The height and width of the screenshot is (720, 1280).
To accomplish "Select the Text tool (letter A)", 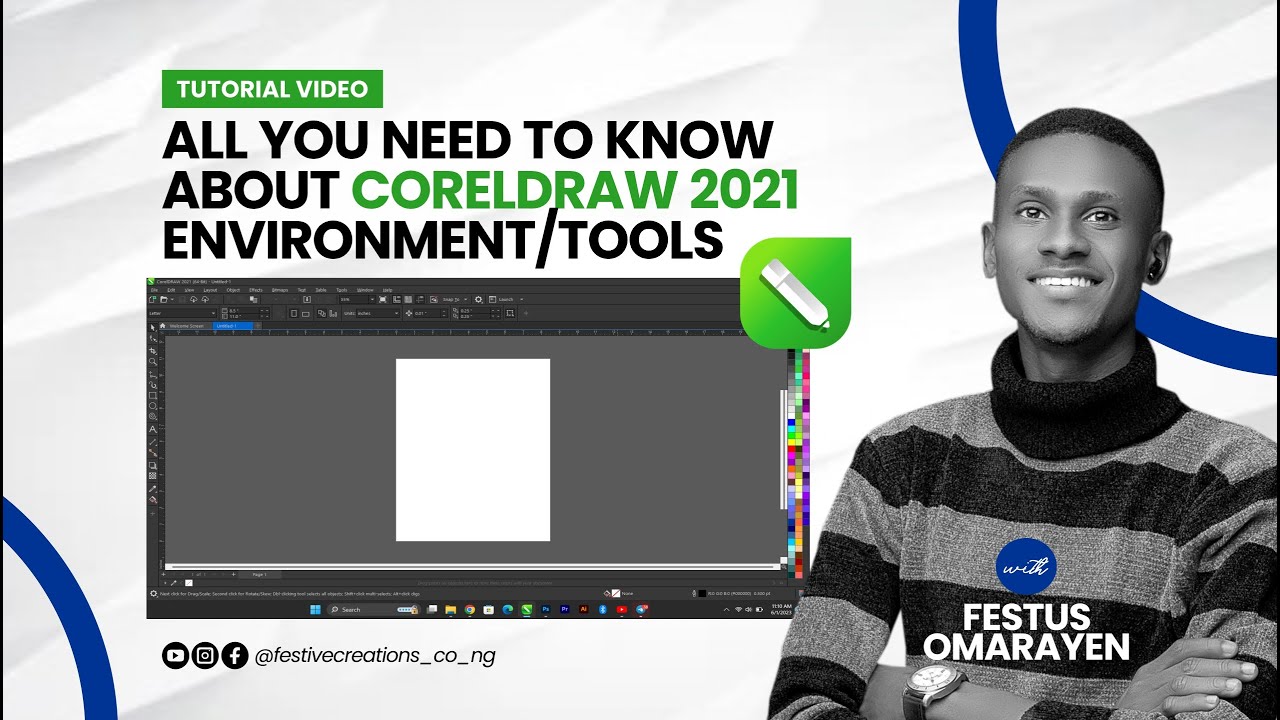I will tap(153, 429).
